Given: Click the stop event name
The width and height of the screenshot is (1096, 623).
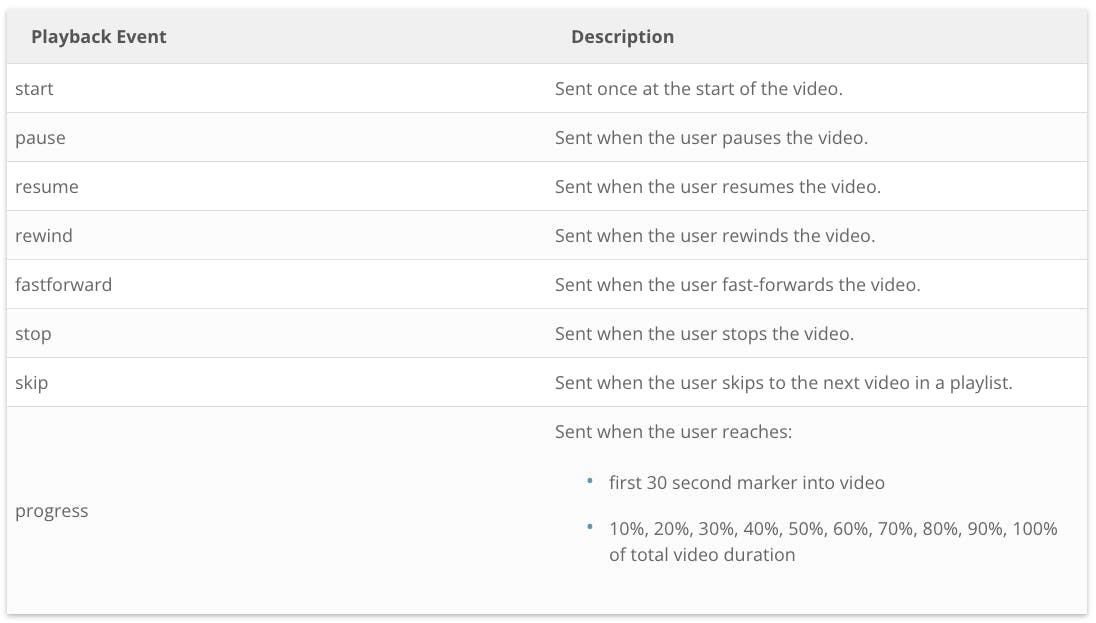Looking at the screenshot, I should [33, 334].
